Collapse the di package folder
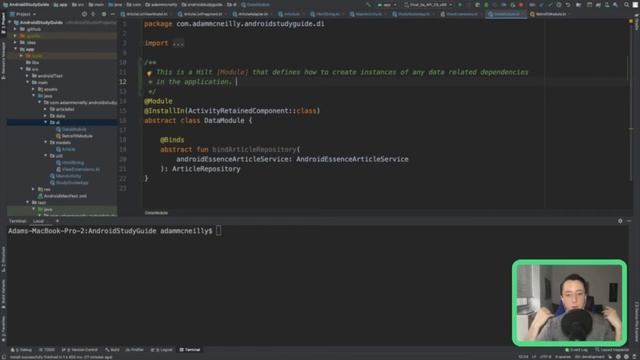 [46, 122]
